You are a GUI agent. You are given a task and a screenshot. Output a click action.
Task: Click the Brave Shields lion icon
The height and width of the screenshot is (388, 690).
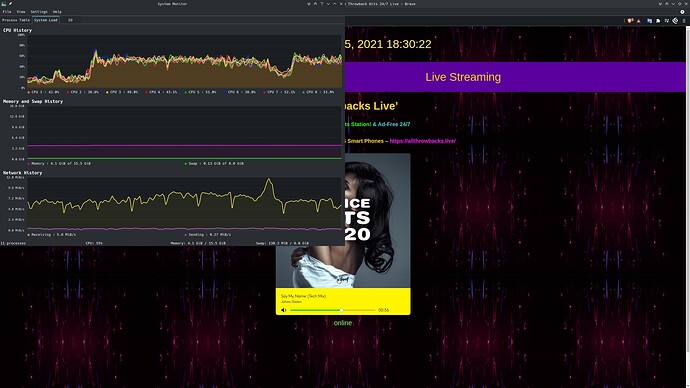(630, 20)
